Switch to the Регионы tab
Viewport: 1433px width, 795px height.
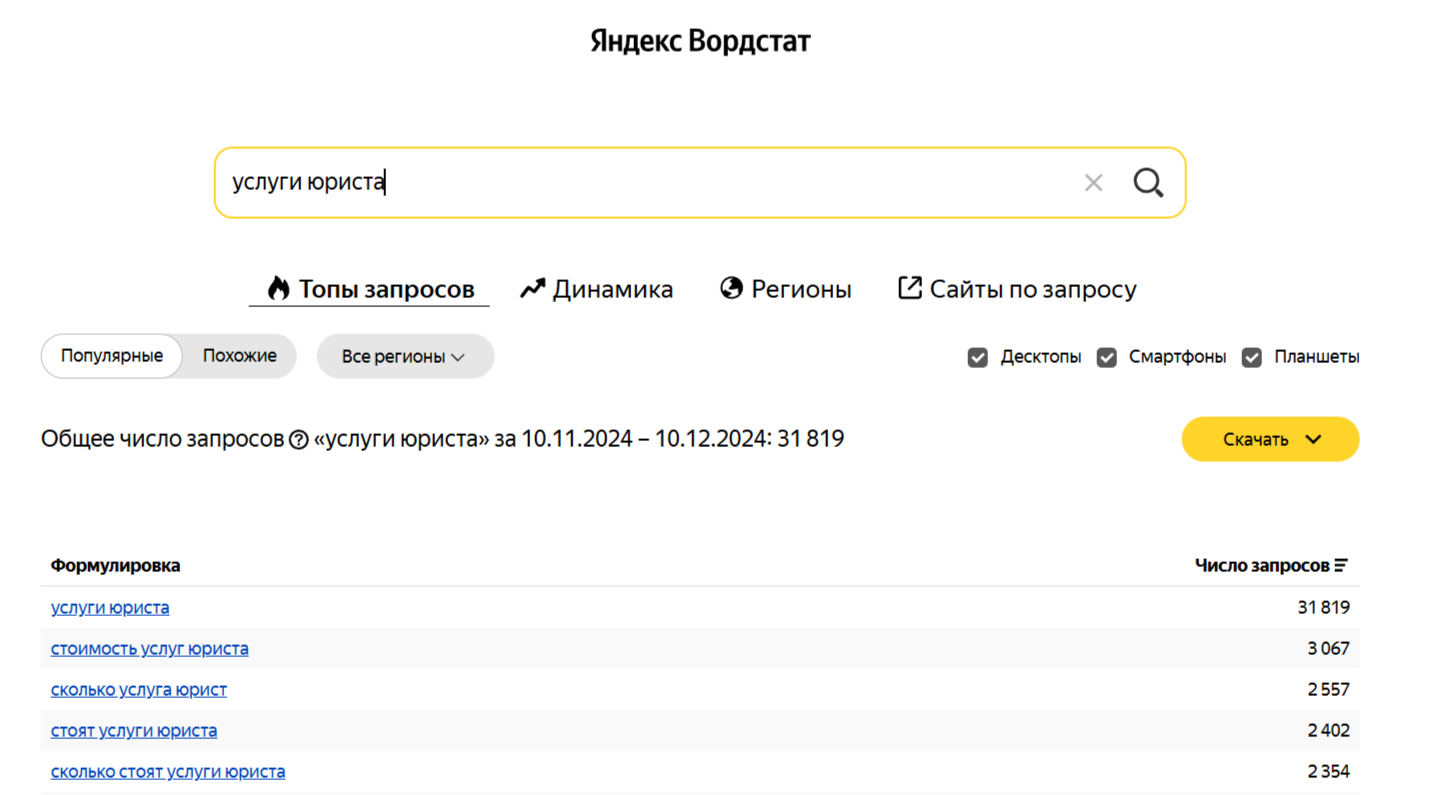[x=786, y=289]
